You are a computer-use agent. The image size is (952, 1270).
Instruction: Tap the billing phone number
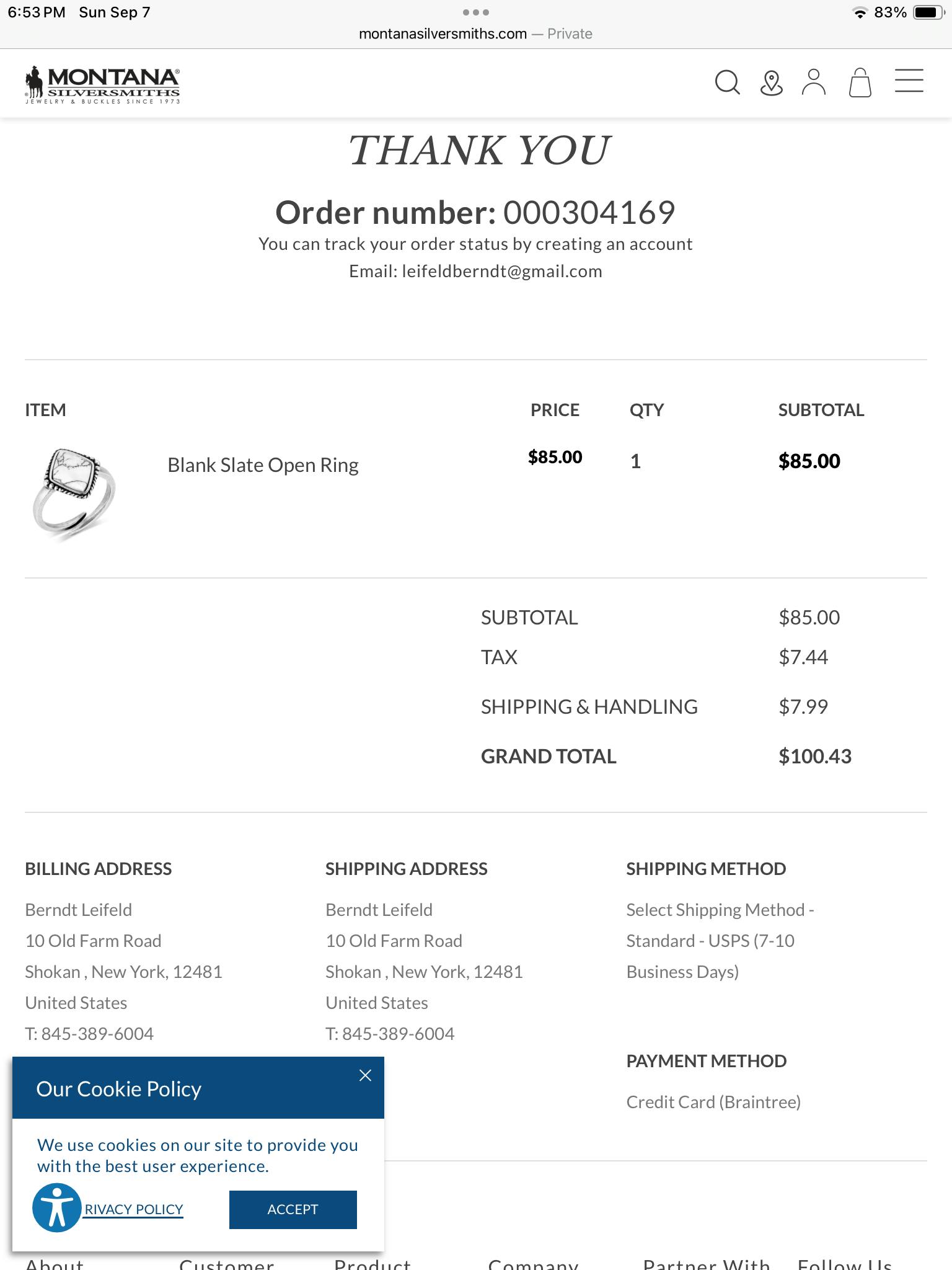click(x=97, y=1034)
